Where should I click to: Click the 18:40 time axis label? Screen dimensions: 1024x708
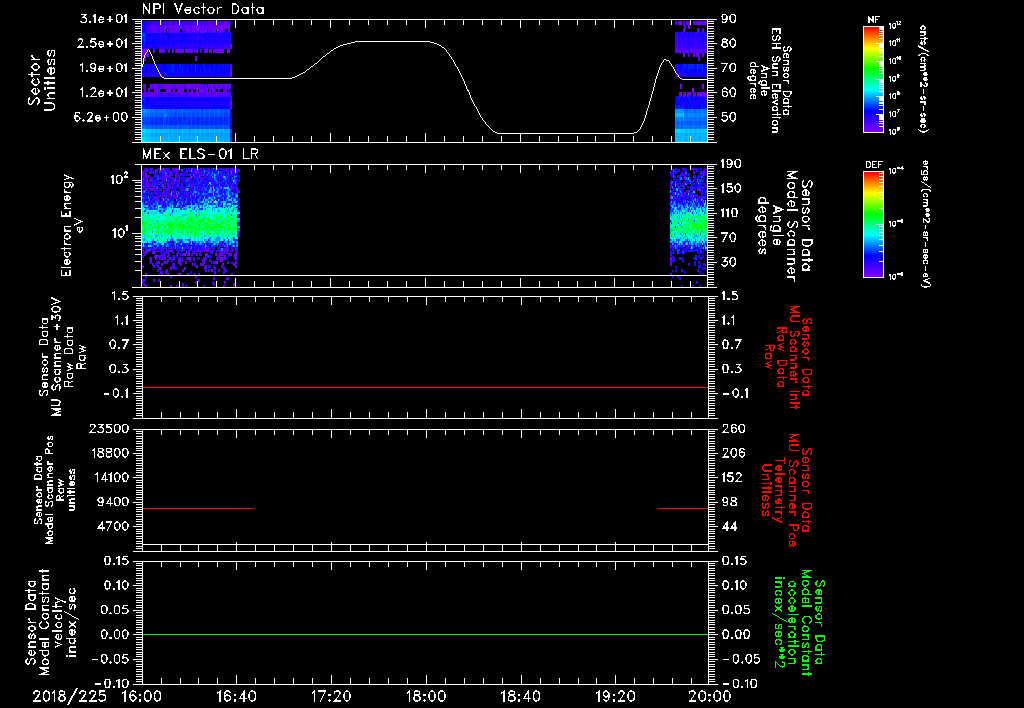click(520, 696)
